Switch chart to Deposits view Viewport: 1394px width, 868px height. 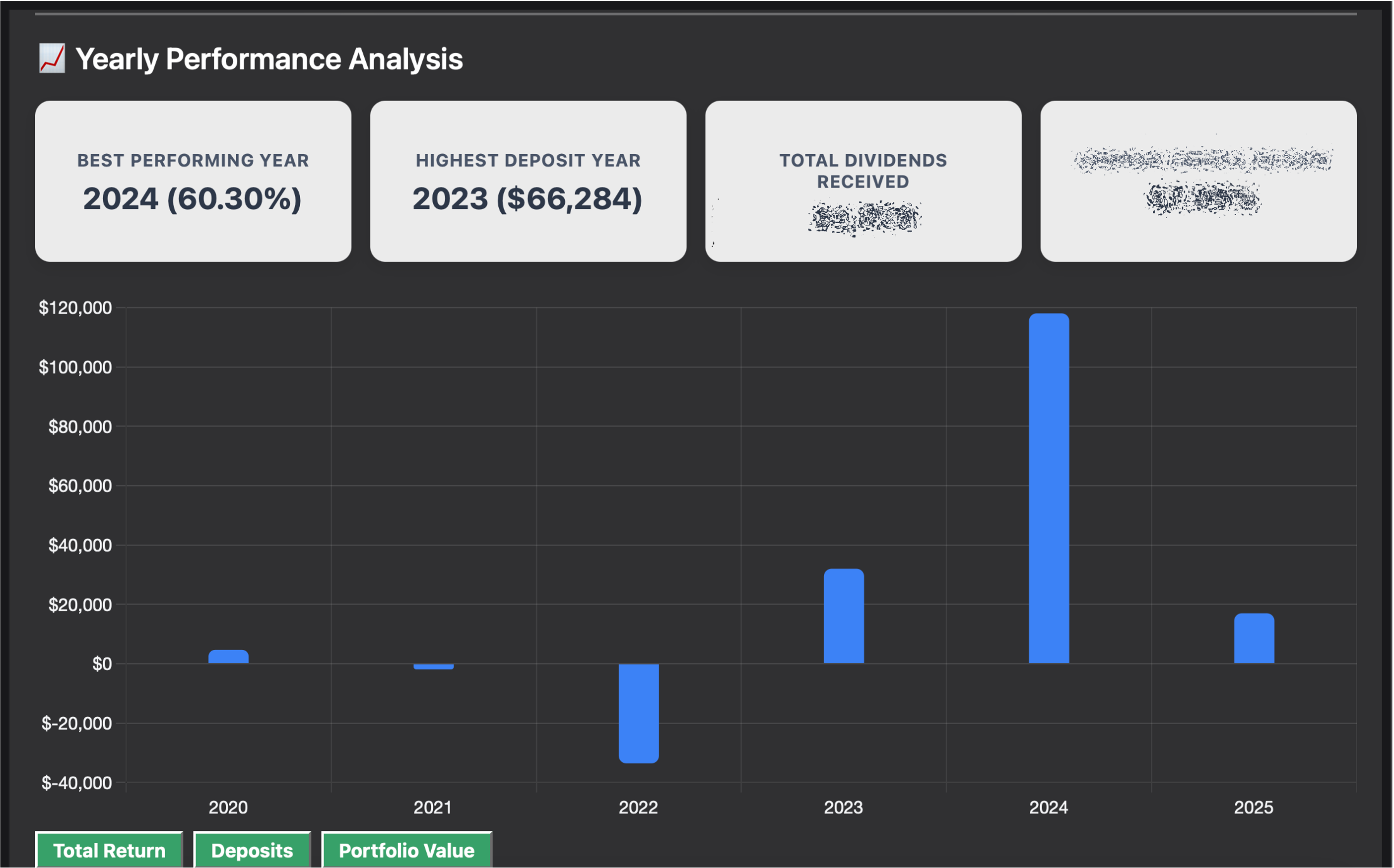252,850
